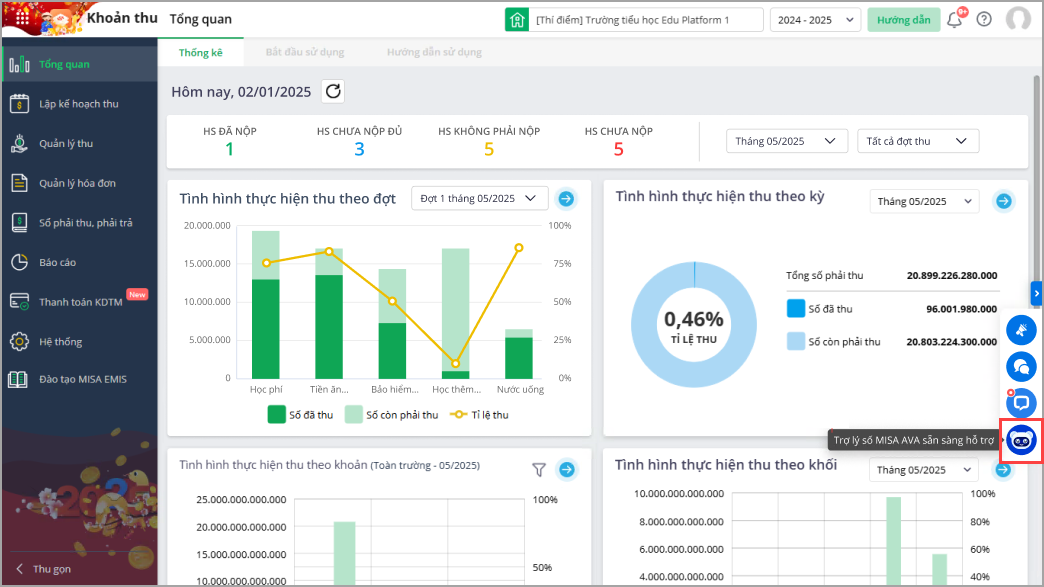The height and width of the screenshot is (587, 1044).
Task: Expand the side panel arrow on right edge
Action: [1036, 293]
